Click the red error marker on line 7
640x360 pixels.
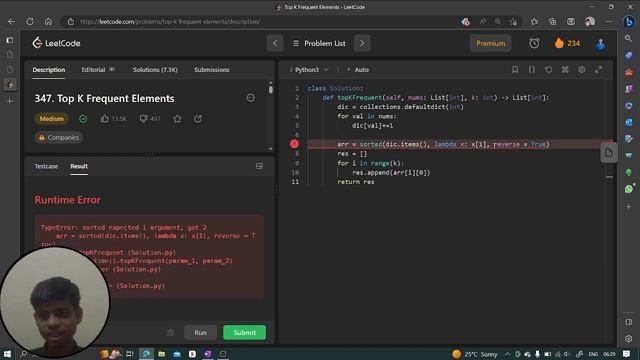tap(294, 144)
